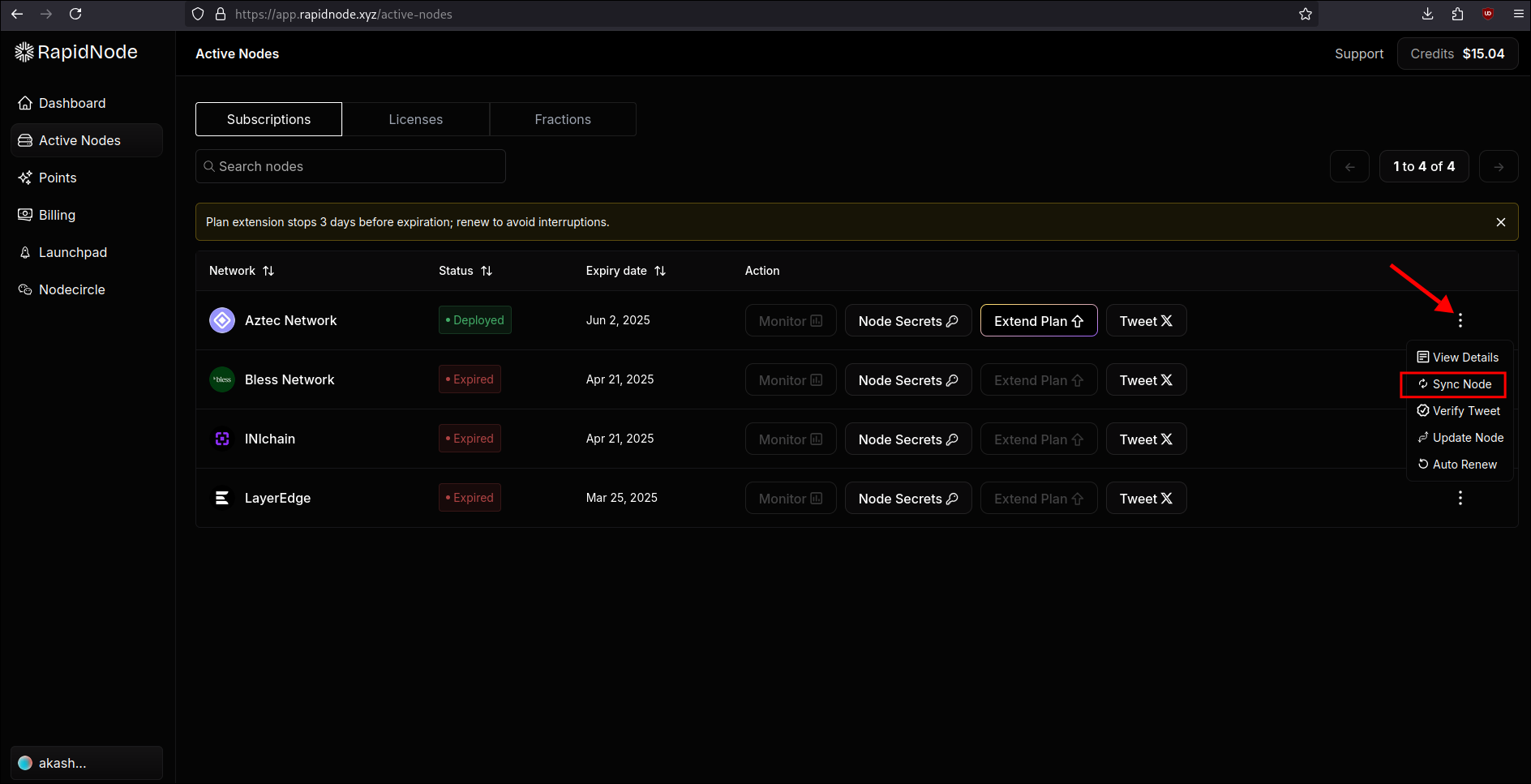Click Extend Plan for INIchain
This screenshot has width=1531, height=784.
pyautogui.click(x=1039, y=439)
